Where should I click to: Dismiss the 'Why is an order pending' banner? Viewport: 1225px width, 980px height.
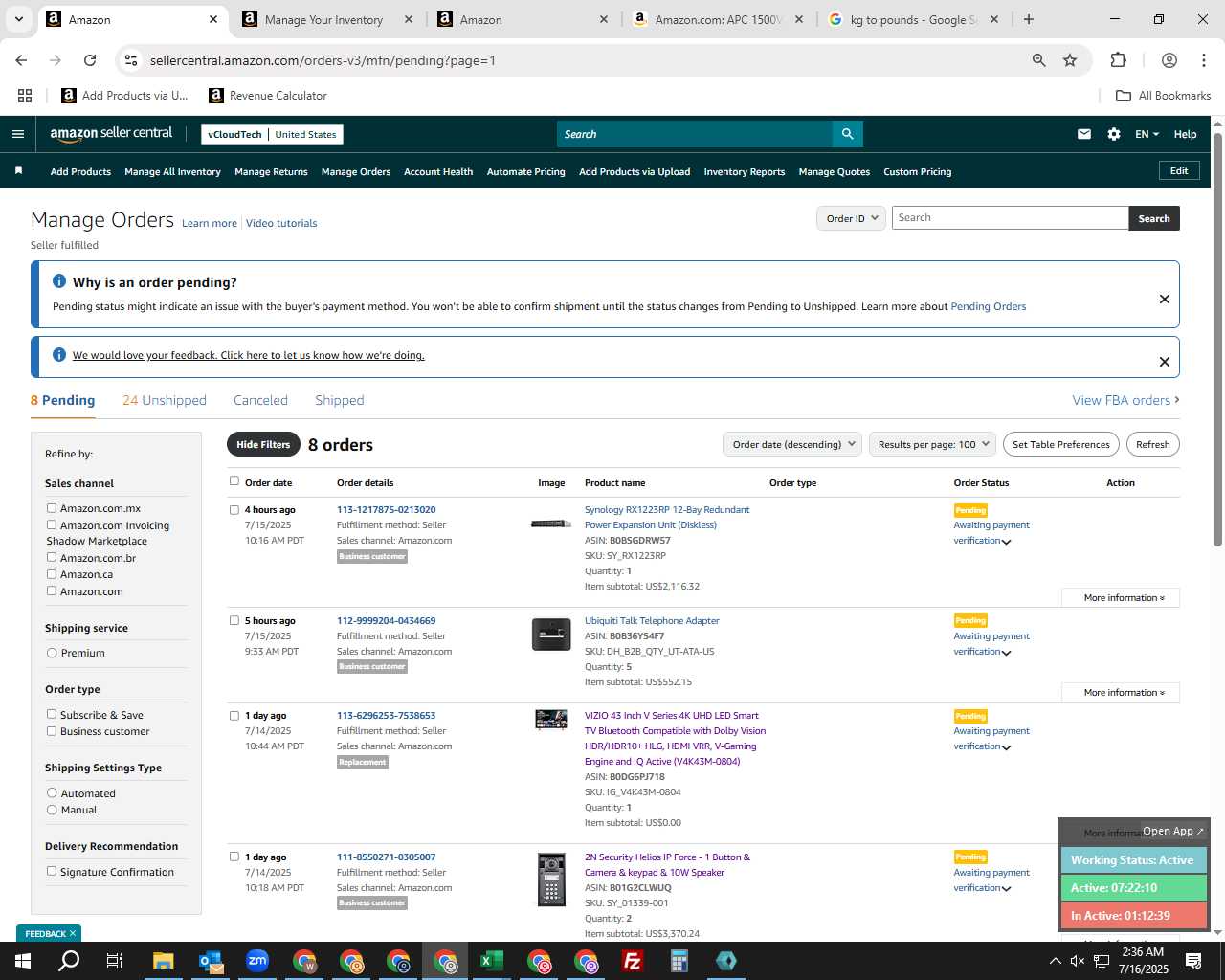coord(1165,299)
